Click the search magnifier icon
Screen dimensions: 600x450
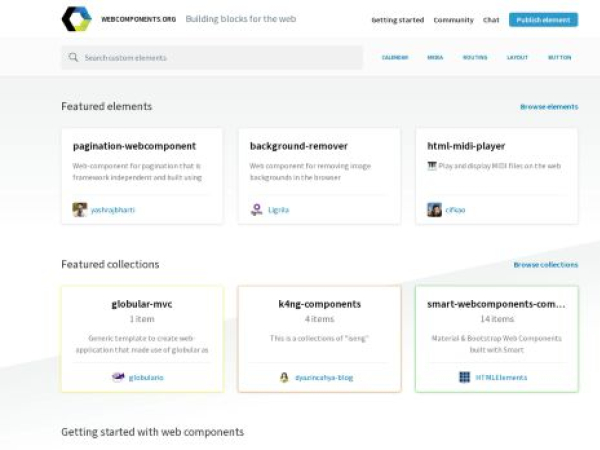[73, 57]
